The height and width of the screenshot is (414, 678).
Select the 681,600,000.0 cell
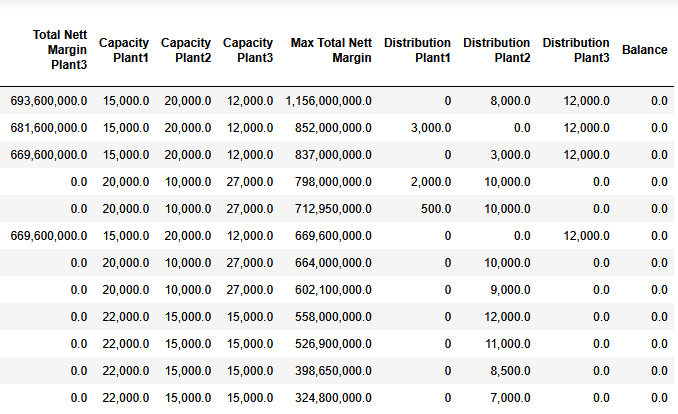tap(48, 128)
